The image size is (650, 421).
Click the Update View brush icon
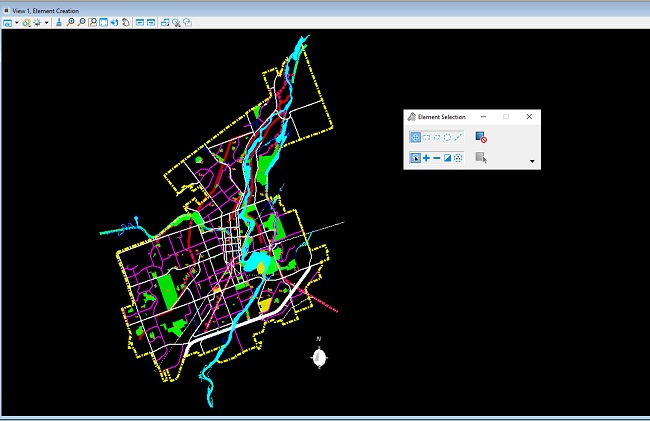59,22
